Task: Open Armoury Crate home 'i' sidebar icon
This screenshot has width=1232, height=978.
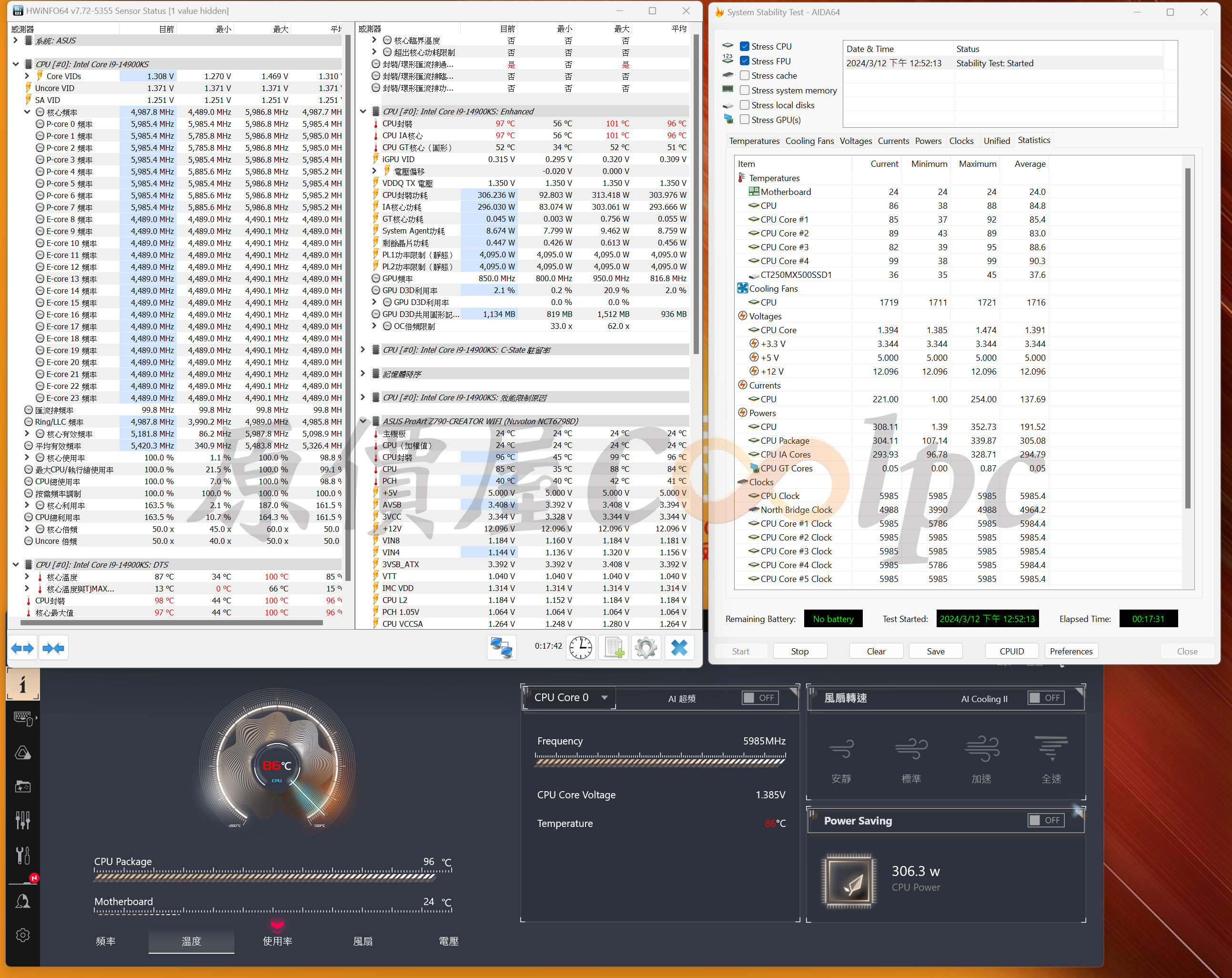Action: coord(23,684)
